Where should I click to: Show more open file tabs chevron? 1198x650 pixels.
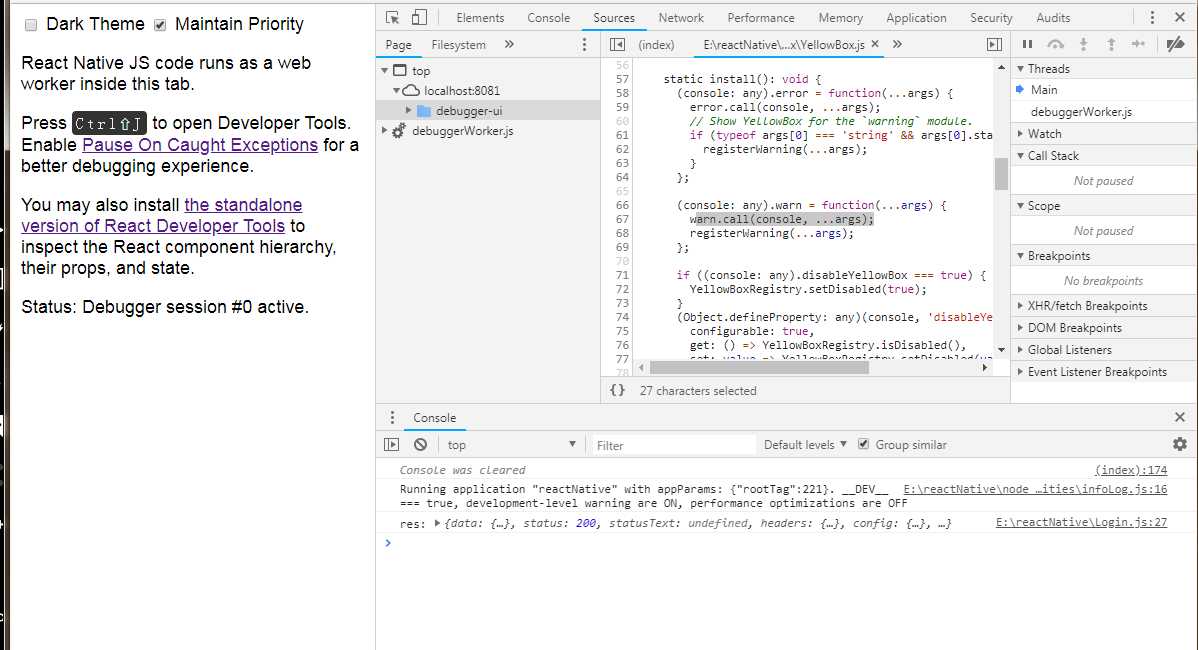897,44
